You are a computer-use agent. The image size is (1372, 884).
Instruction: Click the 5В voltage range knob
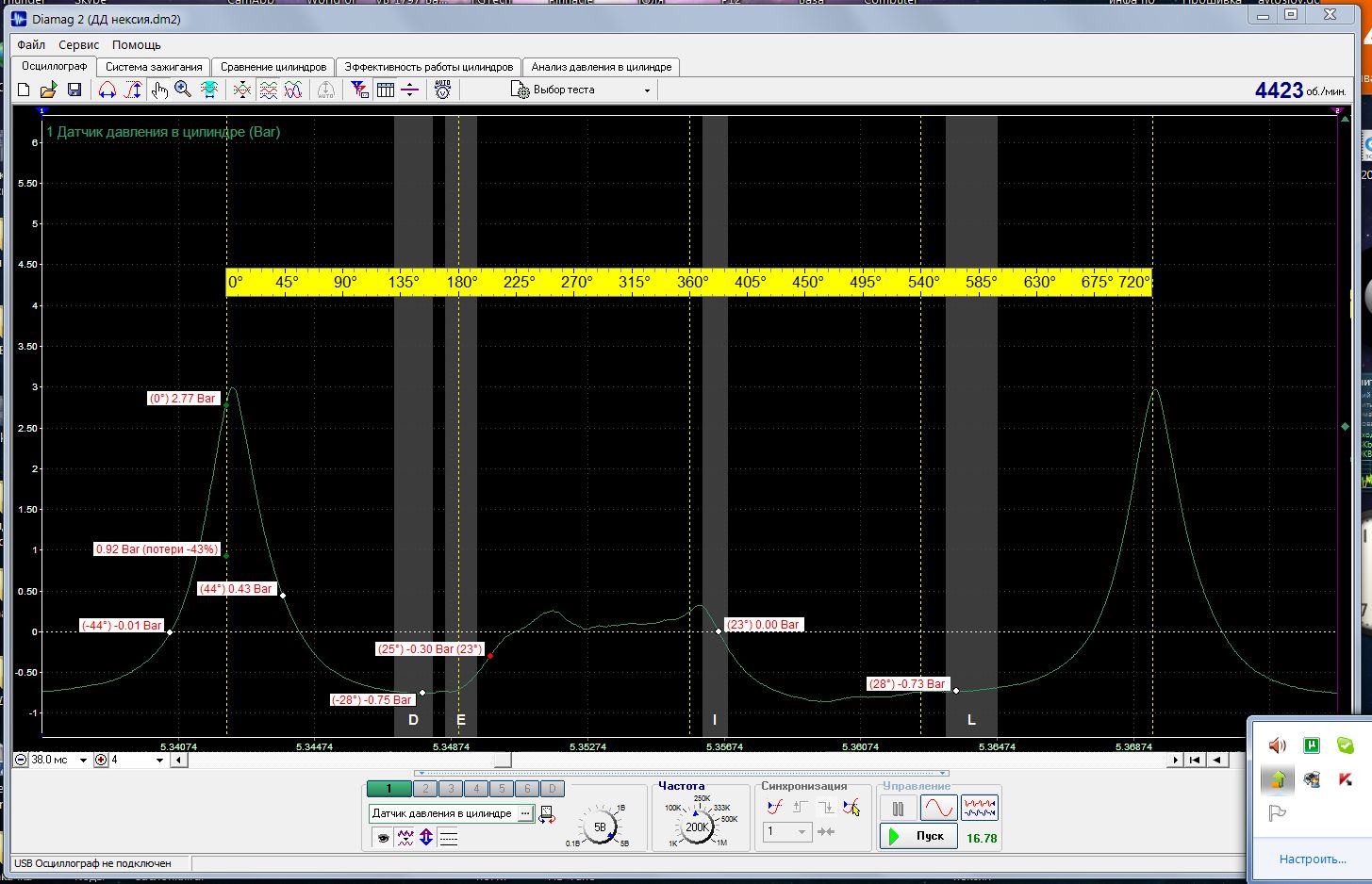click(600, 827)
